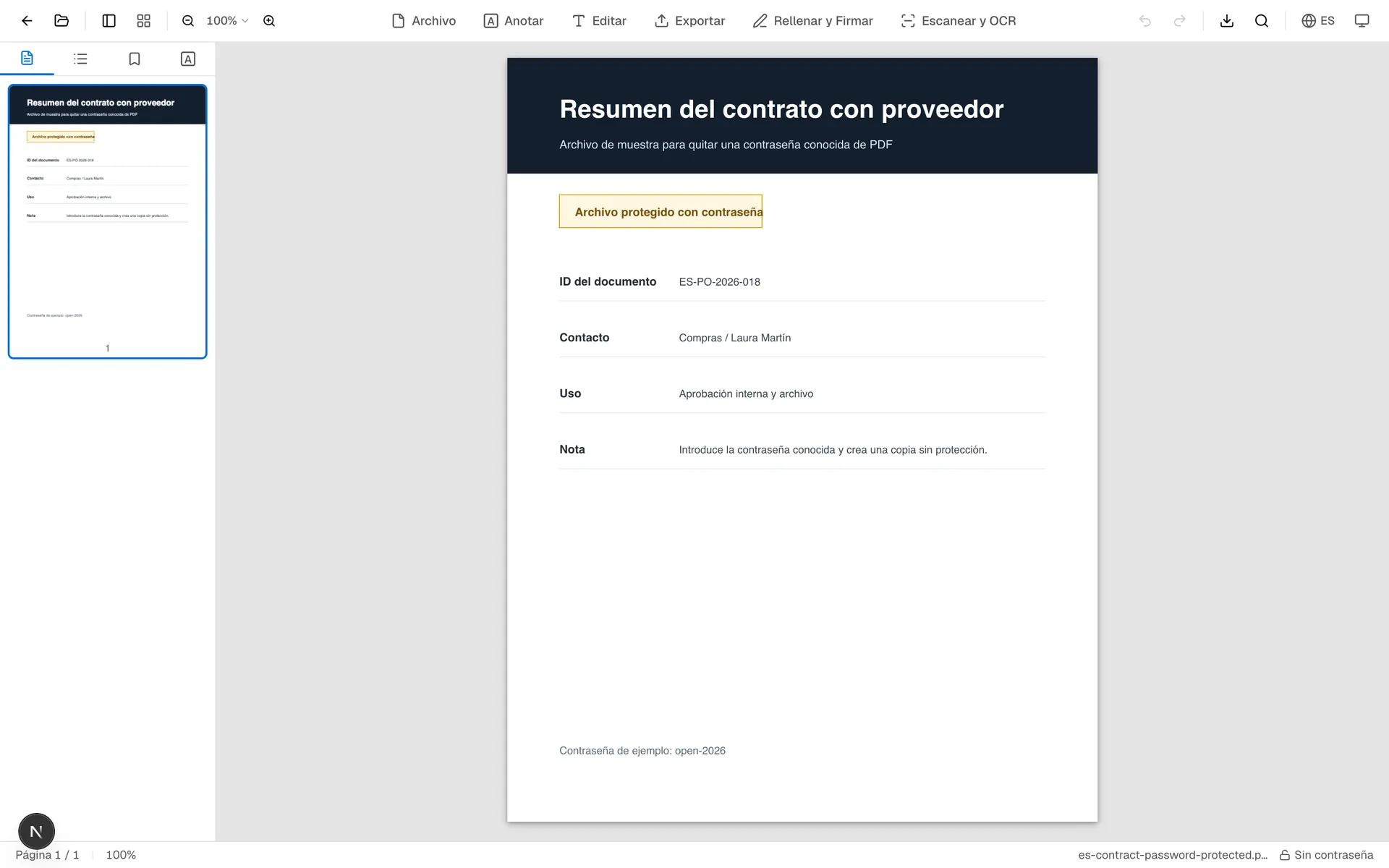This screenshot has width=1389, height=868.
Task: Click the ID del documento label
Action: (608, 281)
